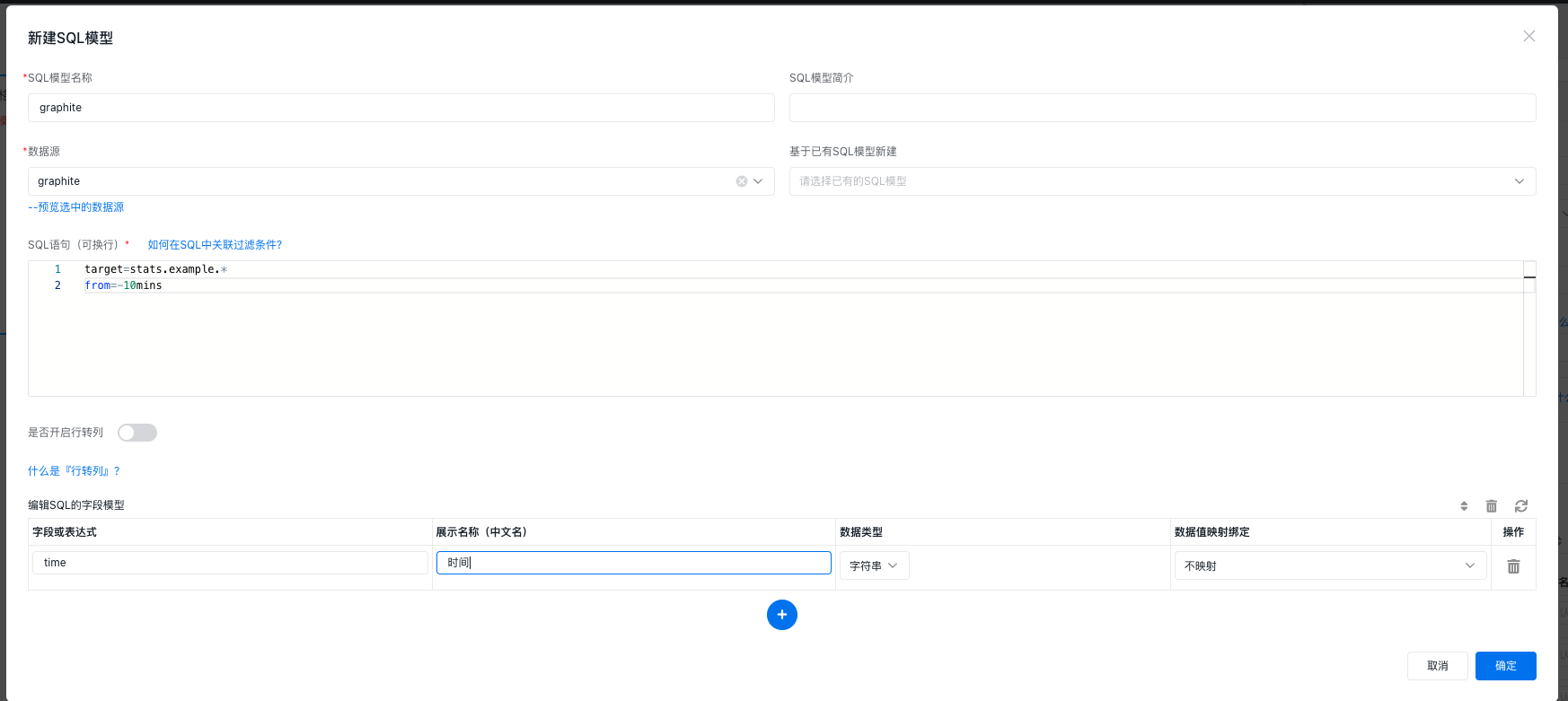Expand the 请选择已有的SQL模型 dropdown

coord(1162,181)
